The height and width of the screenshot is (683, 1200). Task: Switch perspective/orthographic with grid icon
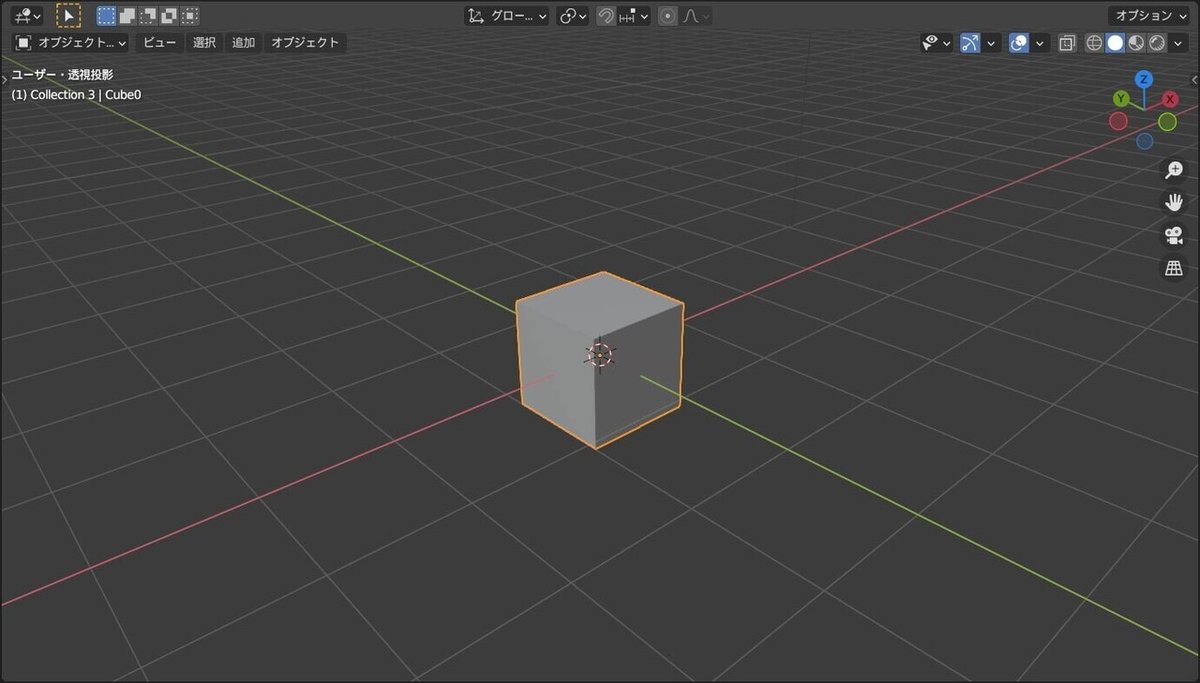tap(1174, 268)
